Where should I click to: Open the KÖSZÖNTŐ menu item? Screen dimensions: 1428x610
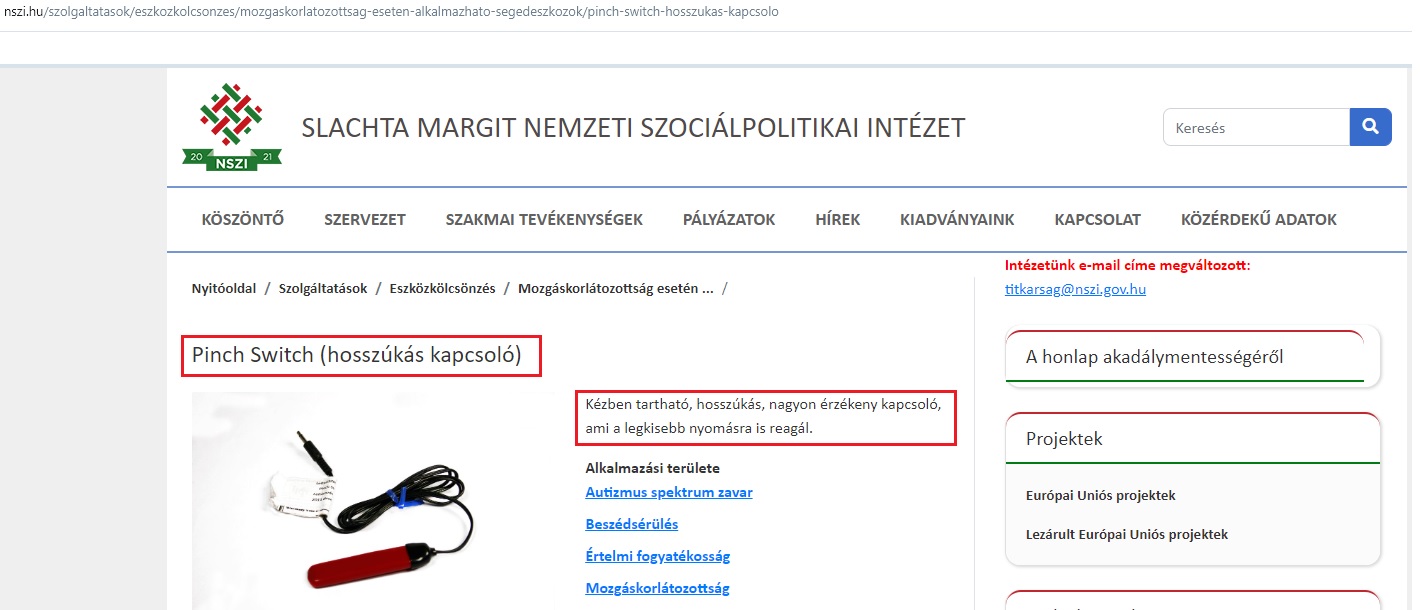click(243, 219)
